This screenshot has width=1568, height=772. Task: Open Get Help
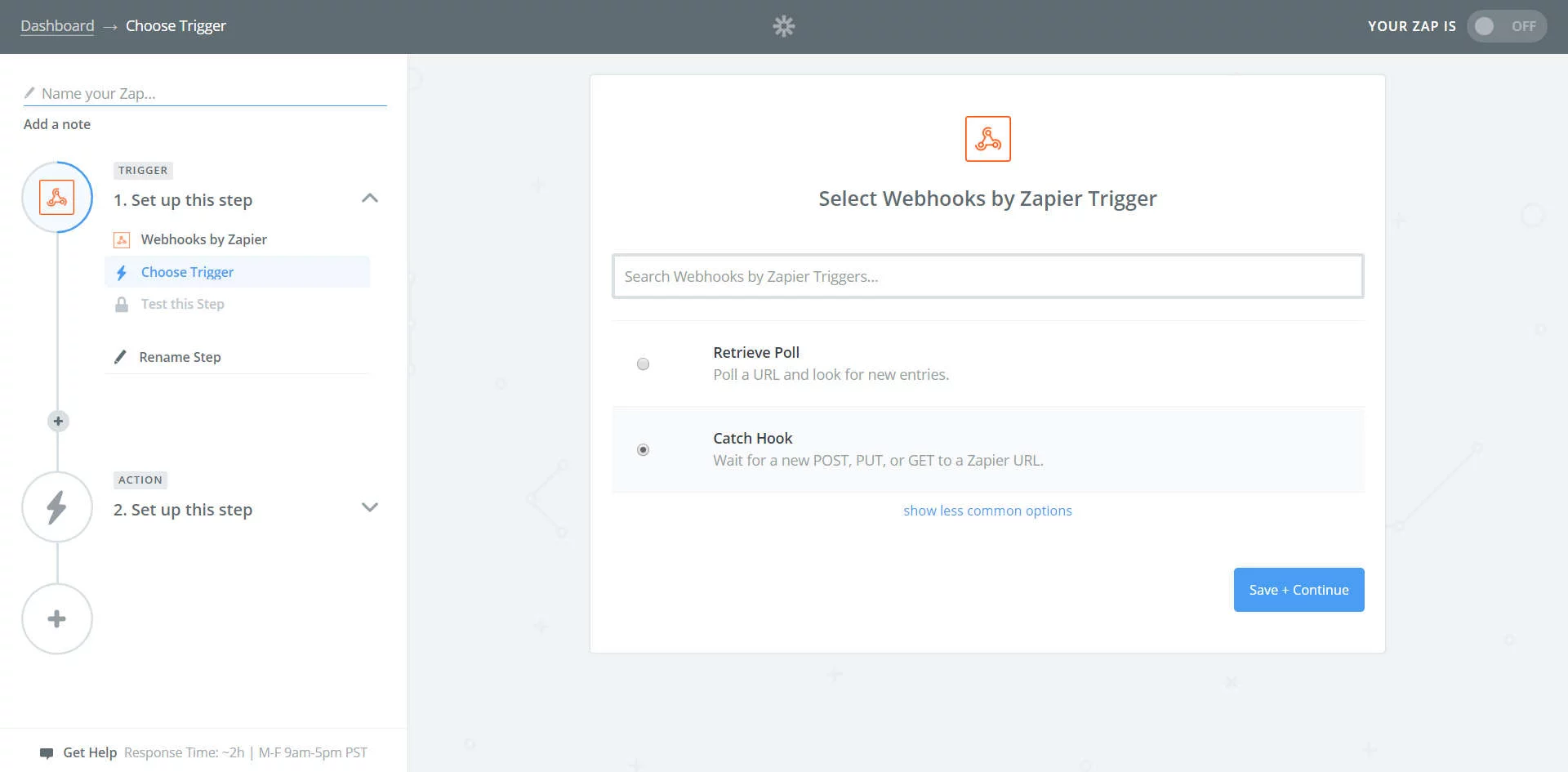click(x=90, y=752)
